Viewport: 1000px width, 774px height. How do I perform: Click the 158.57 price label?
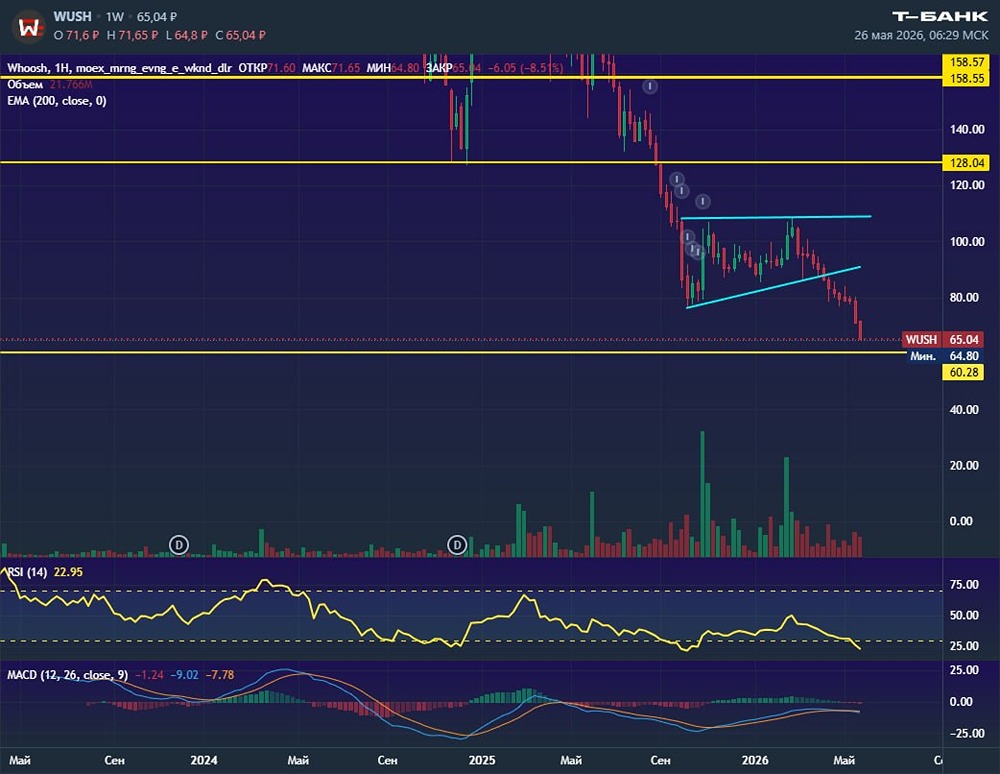click(967, 62)
